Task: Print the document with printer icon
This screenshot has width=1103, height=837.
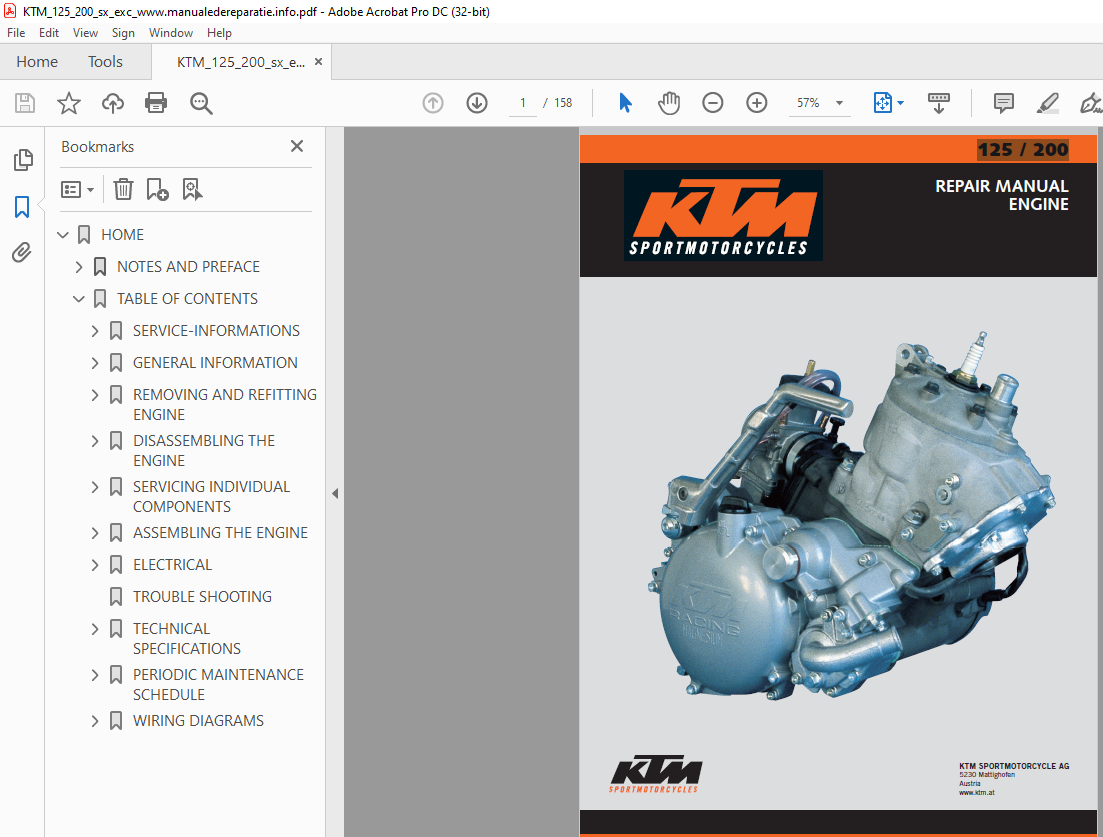Action: [x=155, y=103]
